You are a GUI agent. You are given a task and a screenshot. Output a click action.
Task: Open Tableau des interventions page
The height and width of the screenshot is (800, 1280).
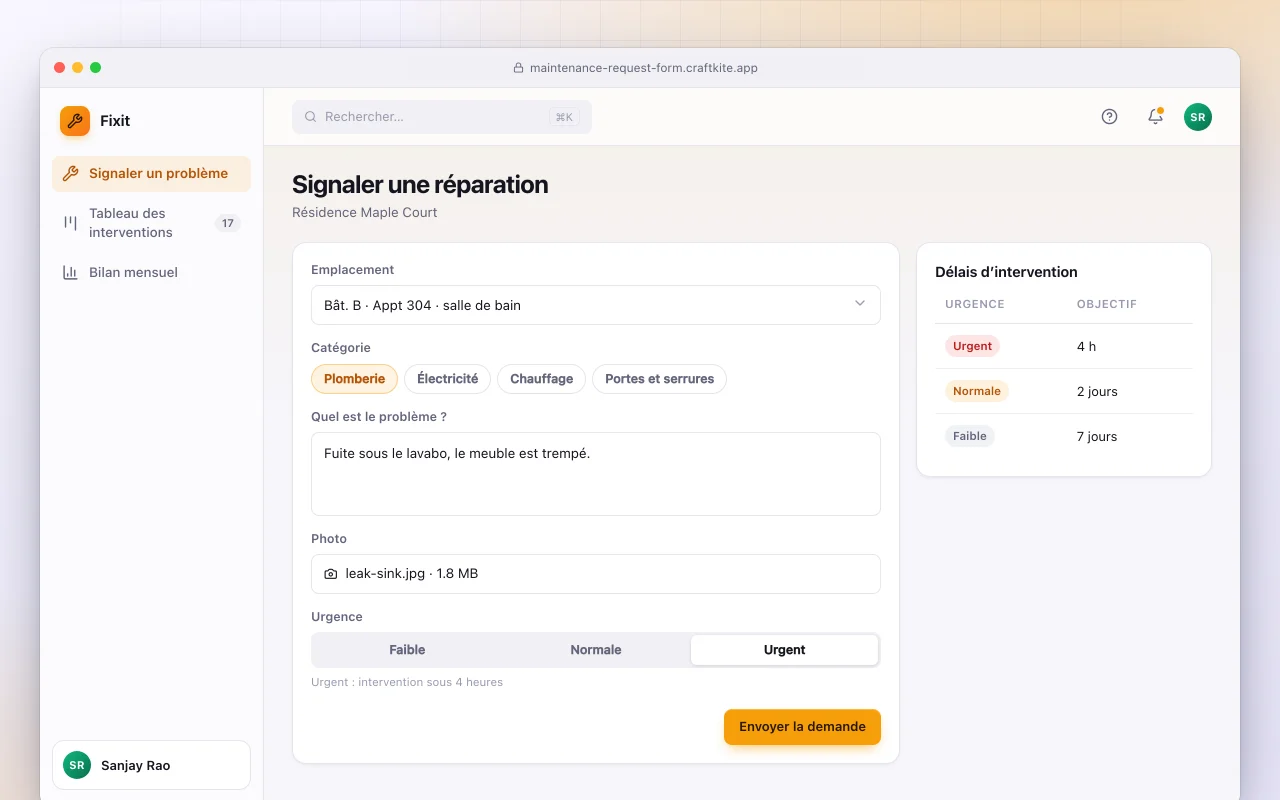(151, 223)
